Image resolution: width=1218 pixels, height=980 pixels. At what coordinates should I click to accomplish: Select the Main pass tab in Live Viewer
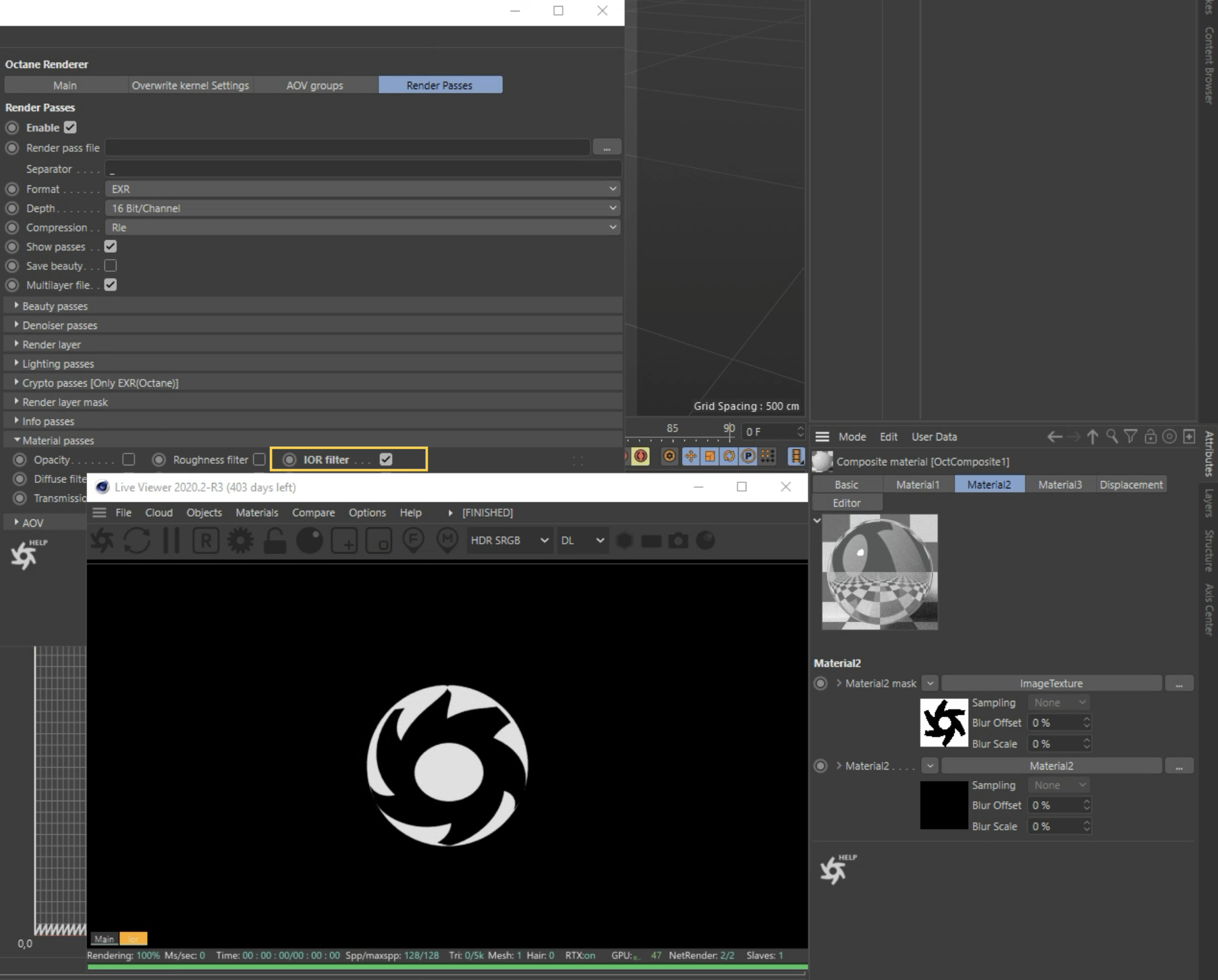click(104, 939)
